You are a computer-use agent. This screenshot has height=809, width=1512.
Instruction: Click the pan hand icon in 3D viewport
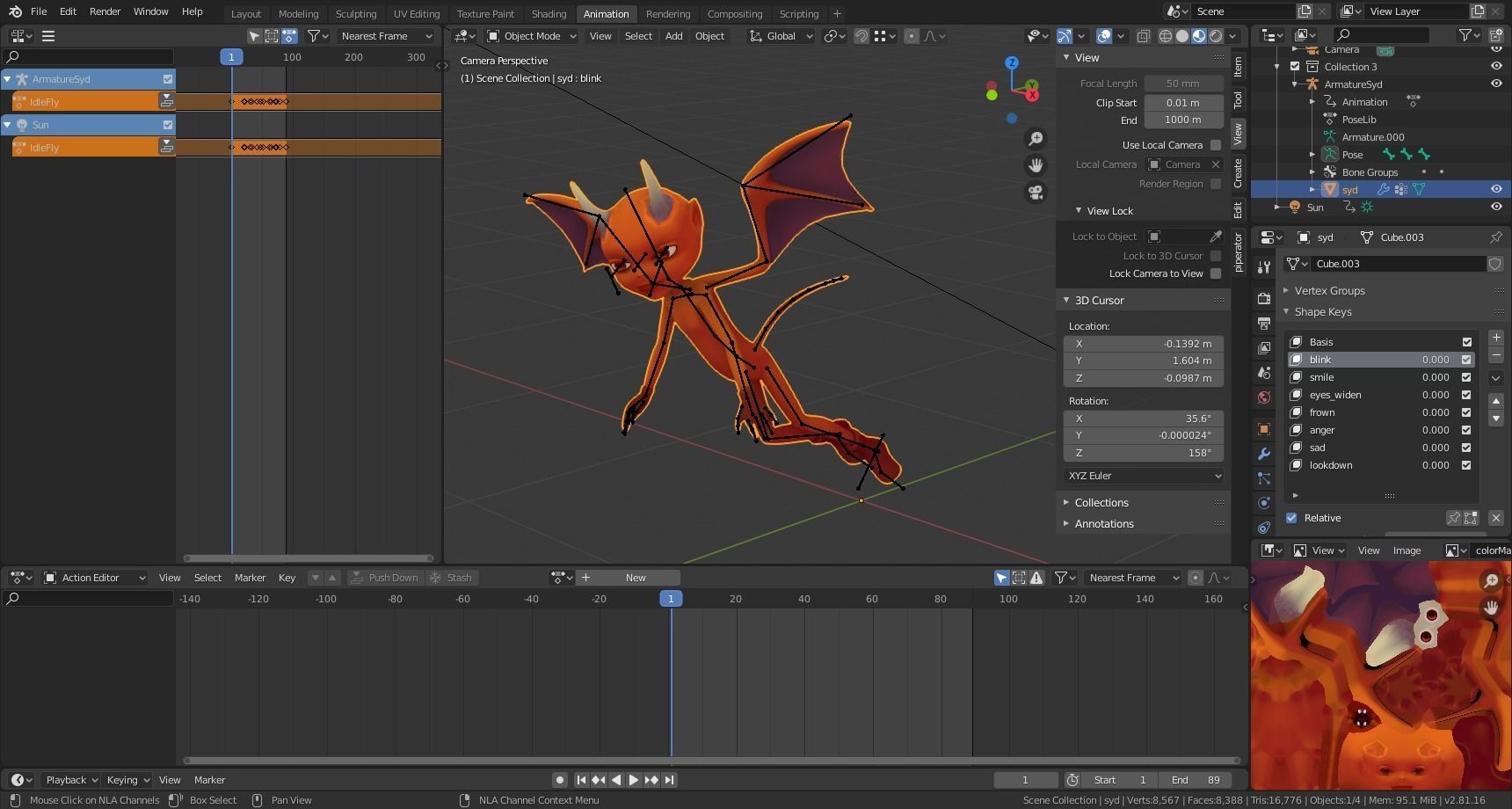tap(1036, 165)
